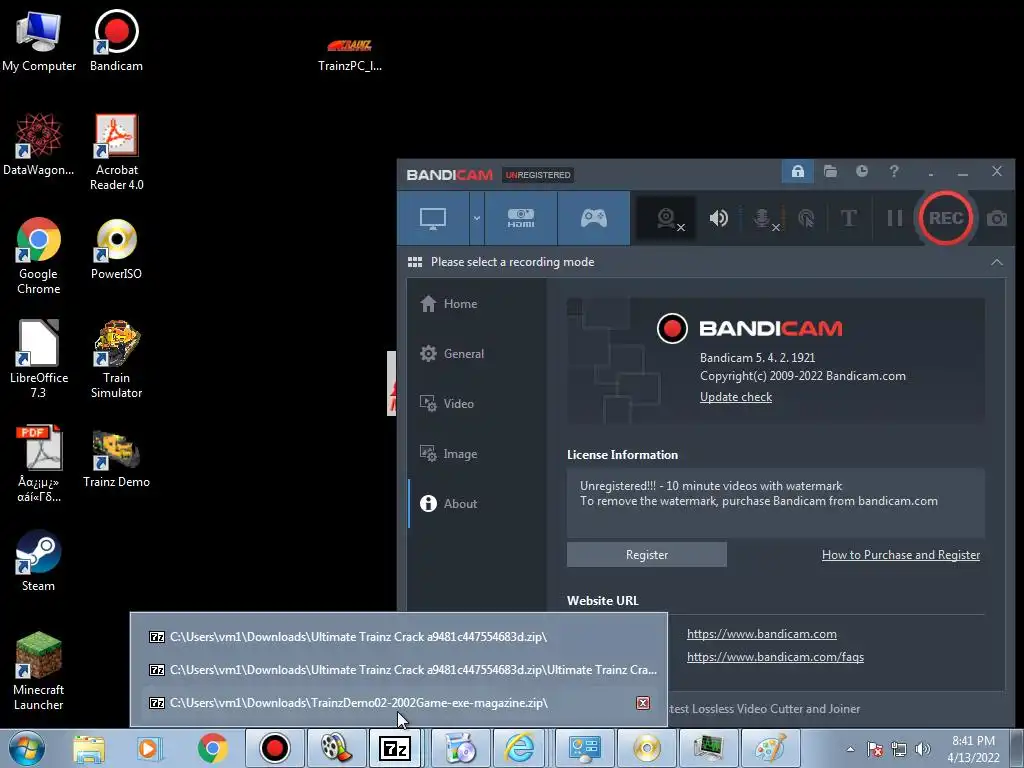Toggle speaker sound recording icon
The width and height of the screenshot is (1024, 768).
(718, 218)
